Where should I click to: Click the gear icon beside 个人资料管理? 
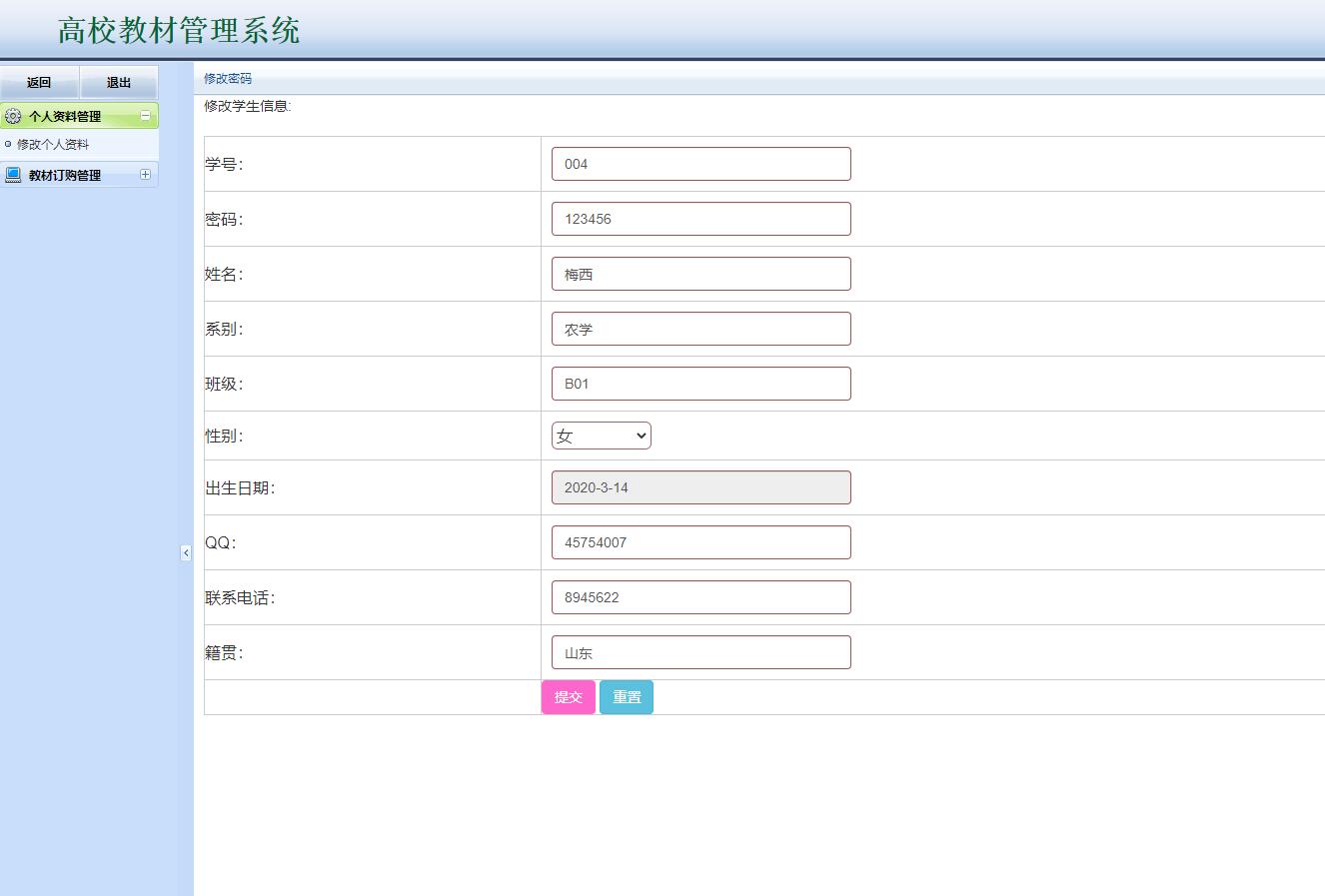click(x=13, y=116)
